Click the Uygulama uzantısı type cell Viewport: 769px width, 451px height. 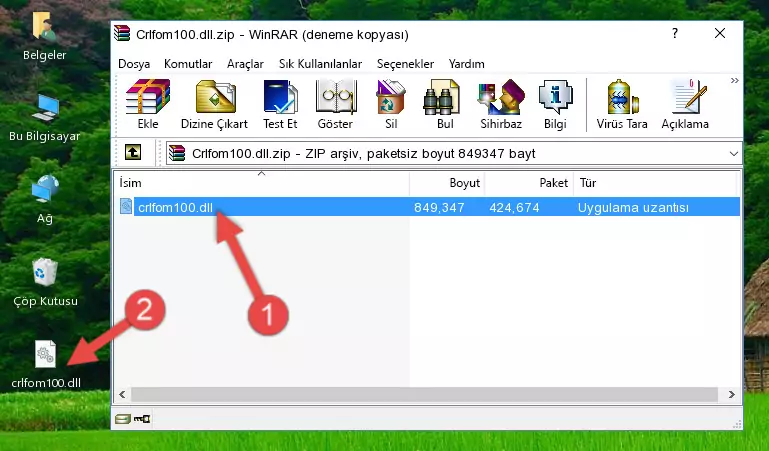coord(633,207)
